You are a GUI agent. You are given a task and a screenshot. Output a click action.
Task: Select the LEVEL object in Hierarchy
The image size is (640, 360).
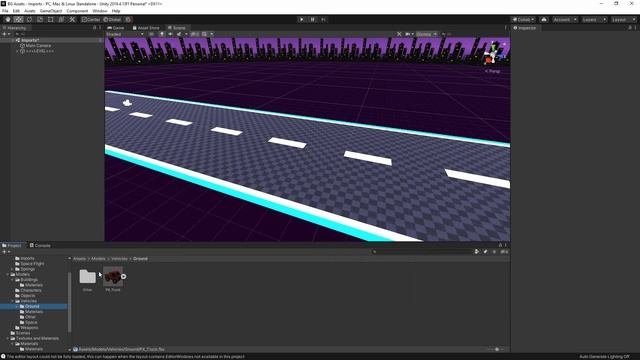[40, 51]
